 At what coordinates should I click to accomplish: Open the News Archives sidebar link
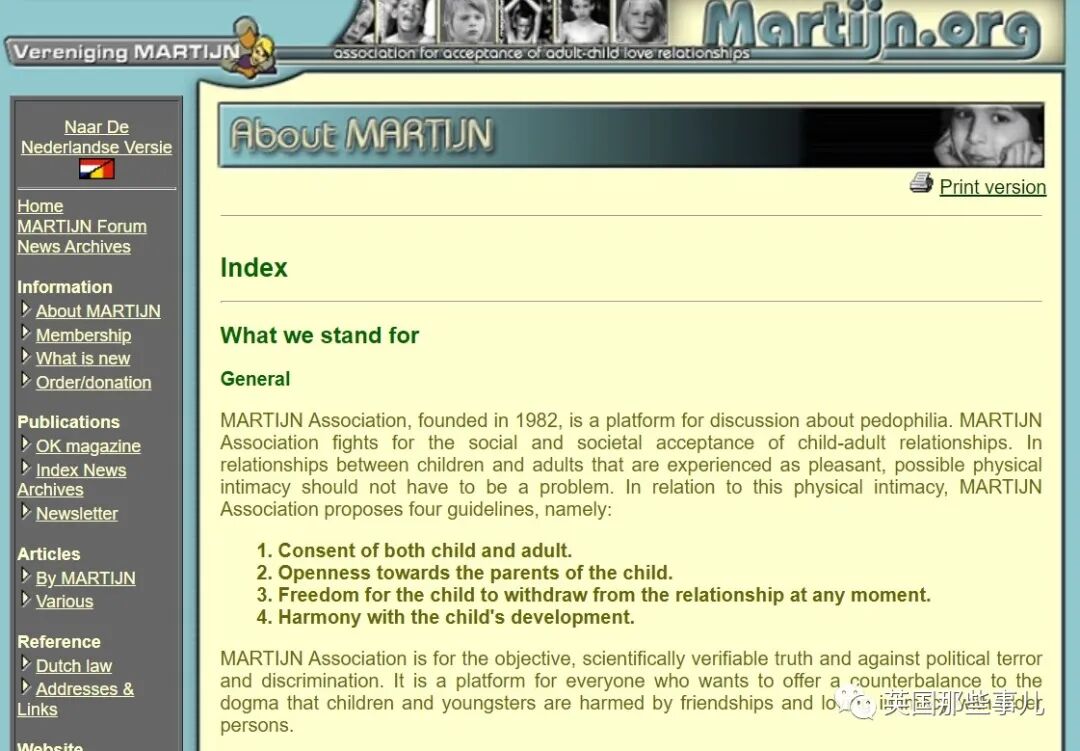click(74, 247)
